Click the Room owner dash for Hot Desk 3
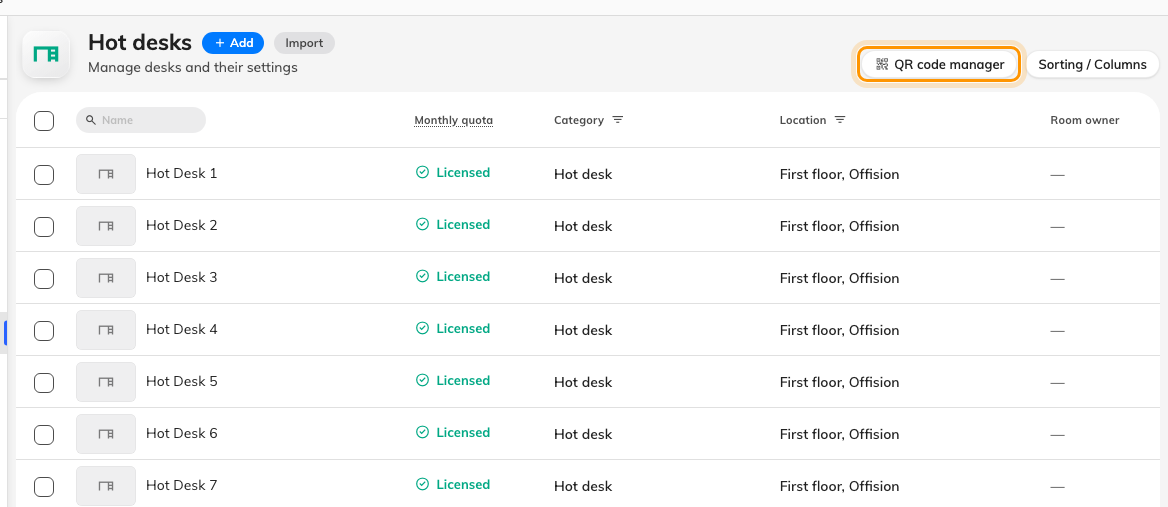Screen dimensions: 1168x507 pos(1057,279)
